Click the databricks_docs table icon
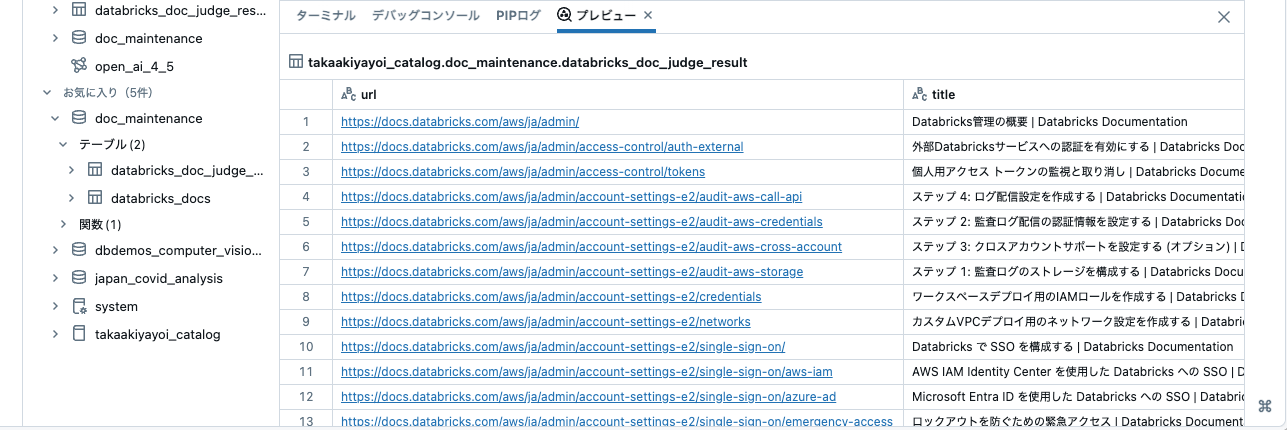The height and width of the screenshot is (430, 1287). pyautogui.click(x=95, y=198)
